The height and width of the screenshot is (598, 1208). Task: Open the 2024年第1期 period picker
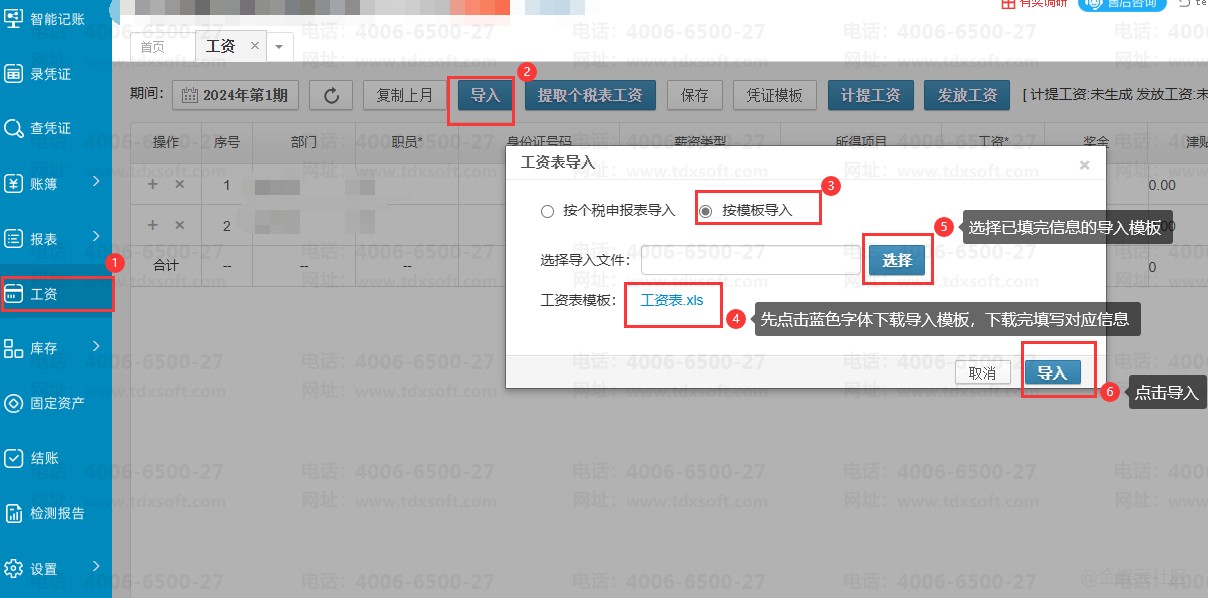click(x=235, y=96)
